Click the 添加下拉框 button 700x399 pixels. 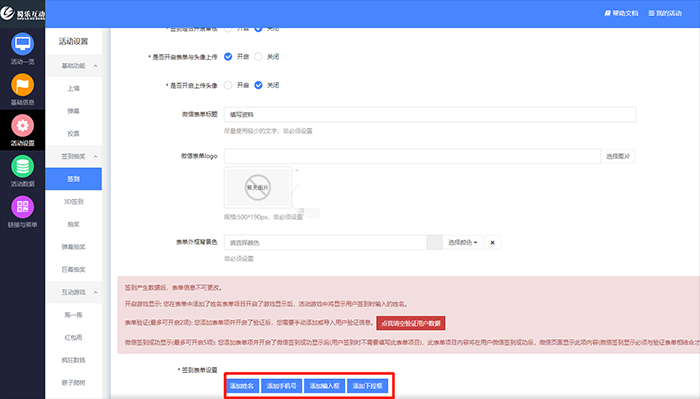367,386
